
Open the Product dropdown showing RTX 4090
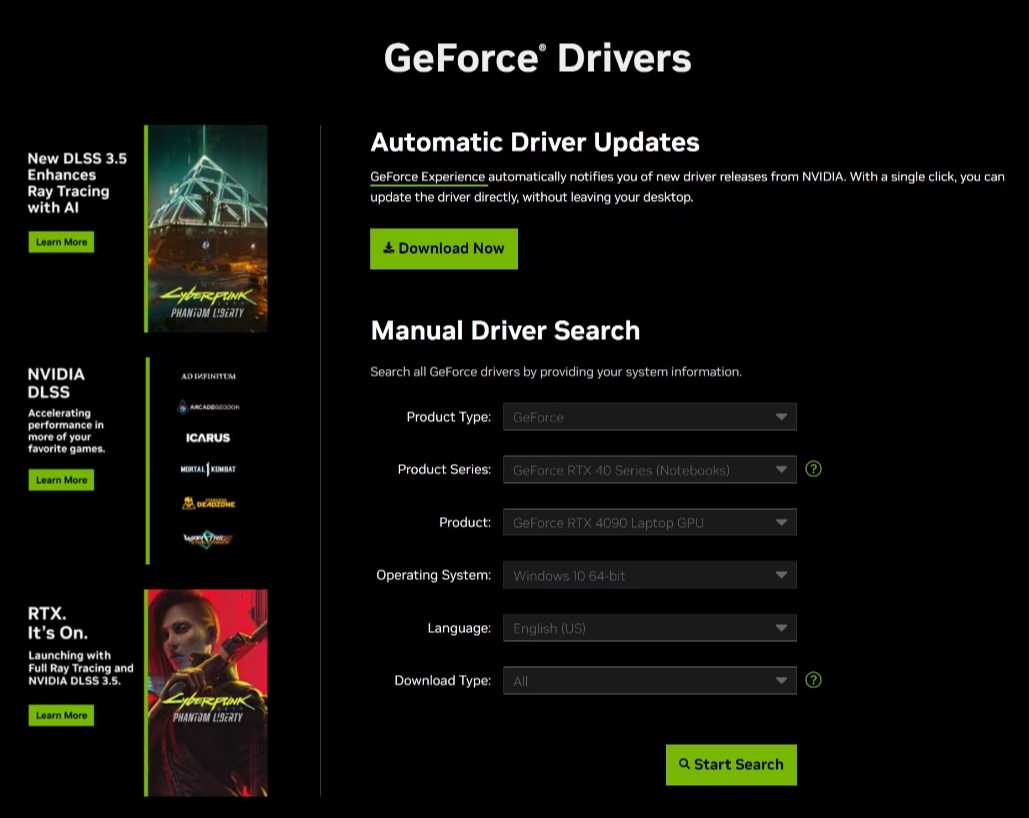click(x=649, y=522)
